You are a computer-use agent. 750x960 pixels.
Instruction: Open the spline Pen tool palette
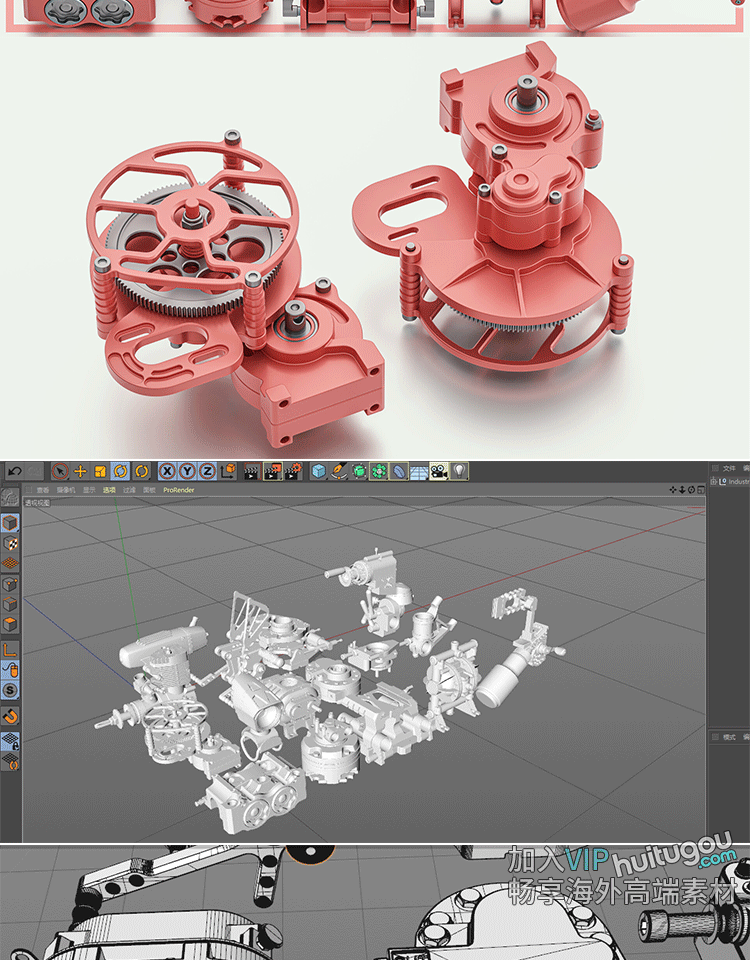pyautogui.click(x=339, y=471)
